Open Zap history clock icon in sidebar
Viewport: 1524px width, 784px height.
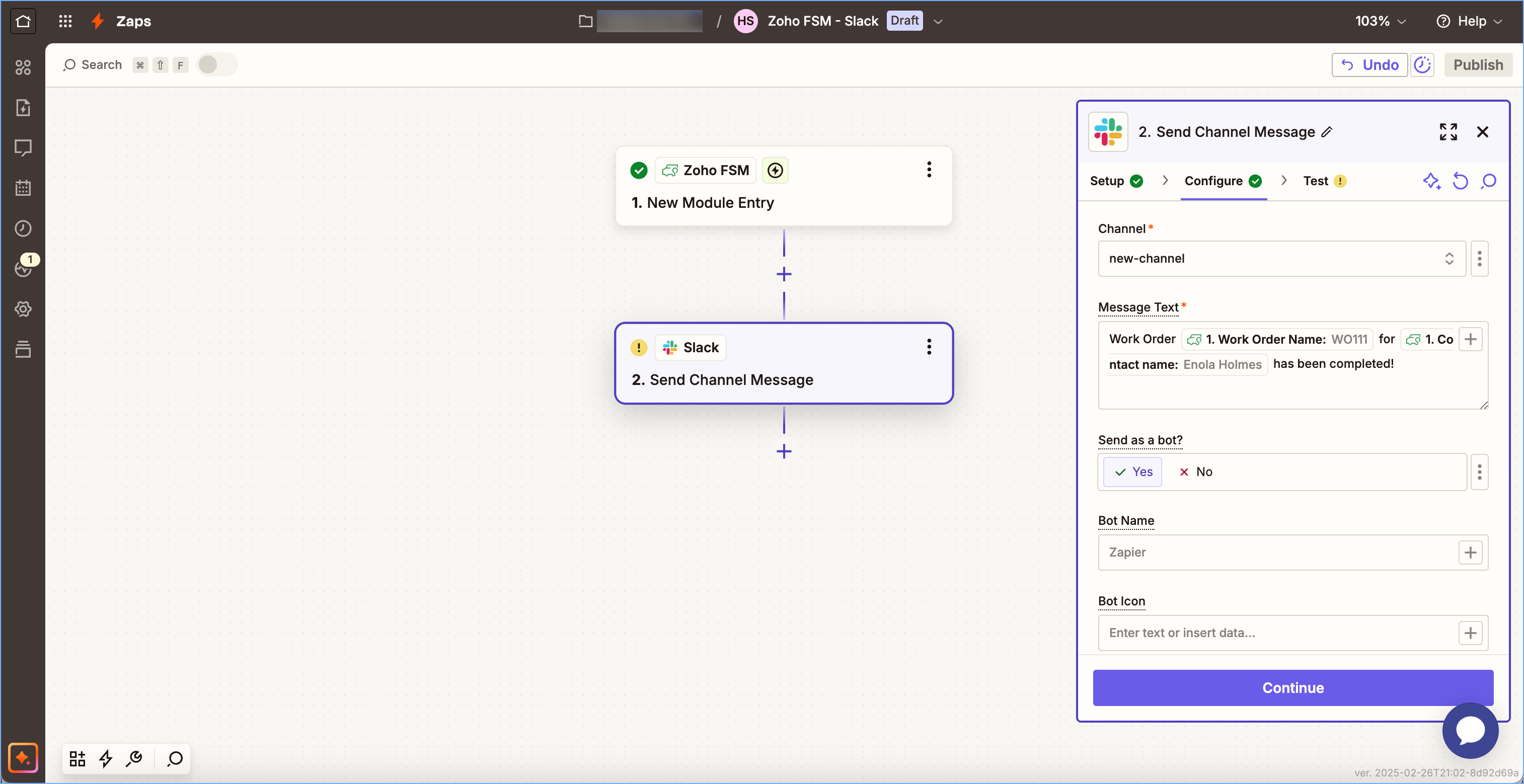click(23, 228)
